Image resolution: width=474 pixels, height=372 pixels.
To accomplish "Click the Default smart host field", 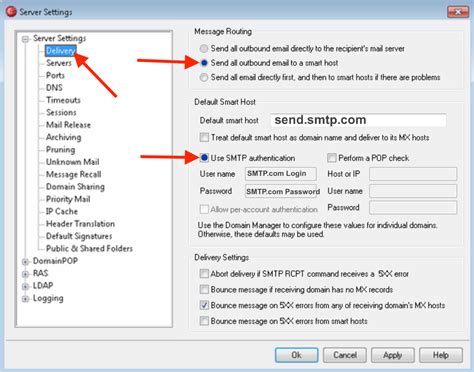I will coord(358,120).
